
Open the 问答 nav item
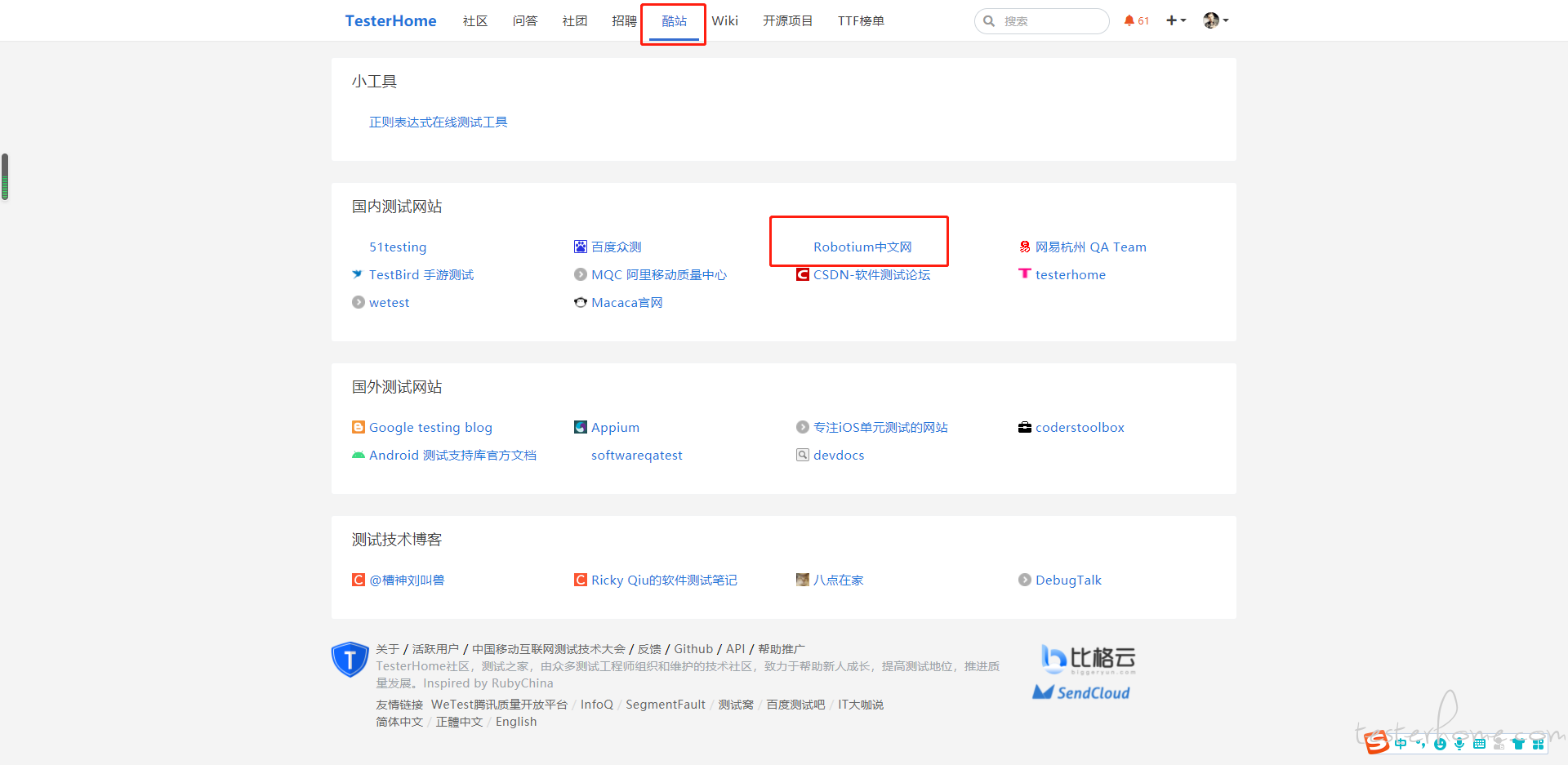[525, 20]
